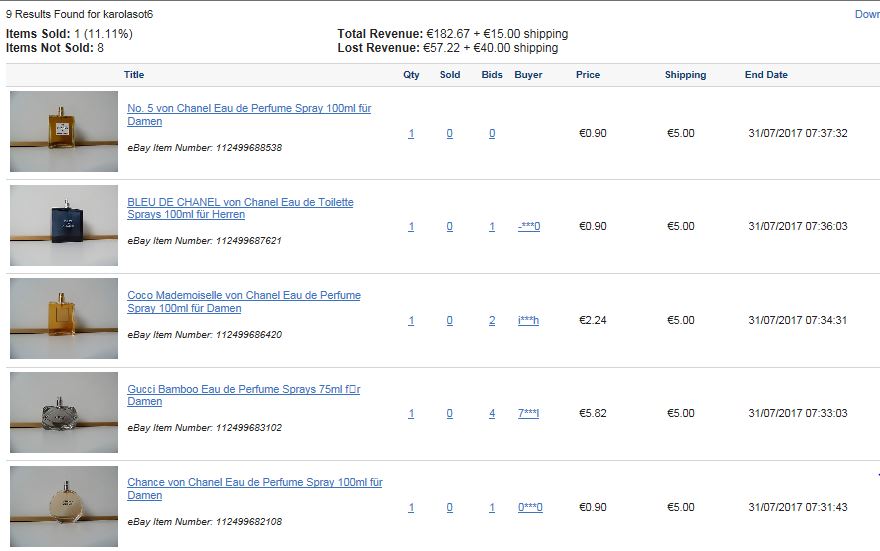Select item number 112499682108 text
This screenshot has height=551, width=880.
coord(249,522)
